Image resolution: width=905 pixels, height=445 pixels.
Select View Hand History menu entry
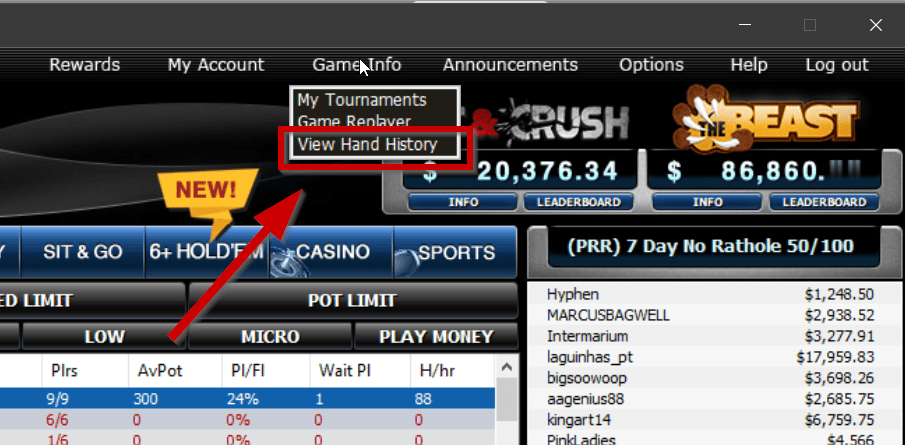click(x=368, y=144)
